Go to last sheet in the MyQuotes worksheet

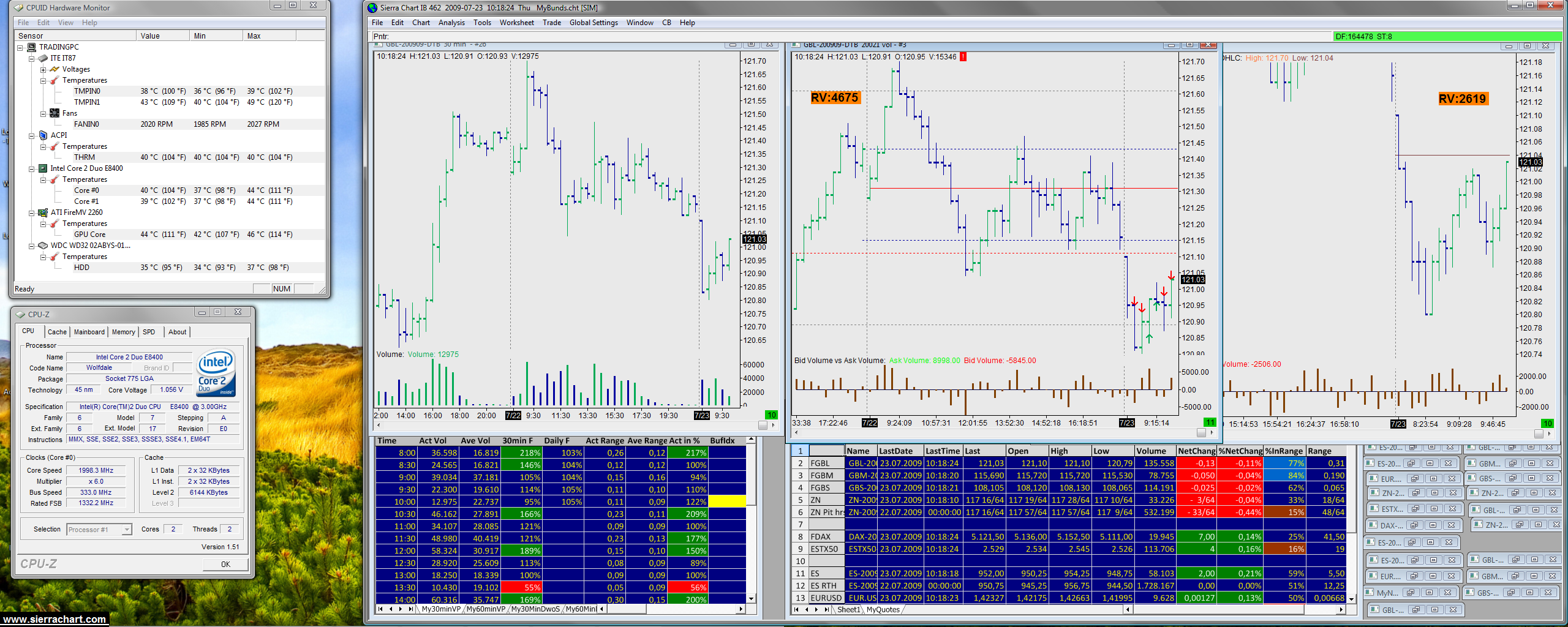click(826, 610)
